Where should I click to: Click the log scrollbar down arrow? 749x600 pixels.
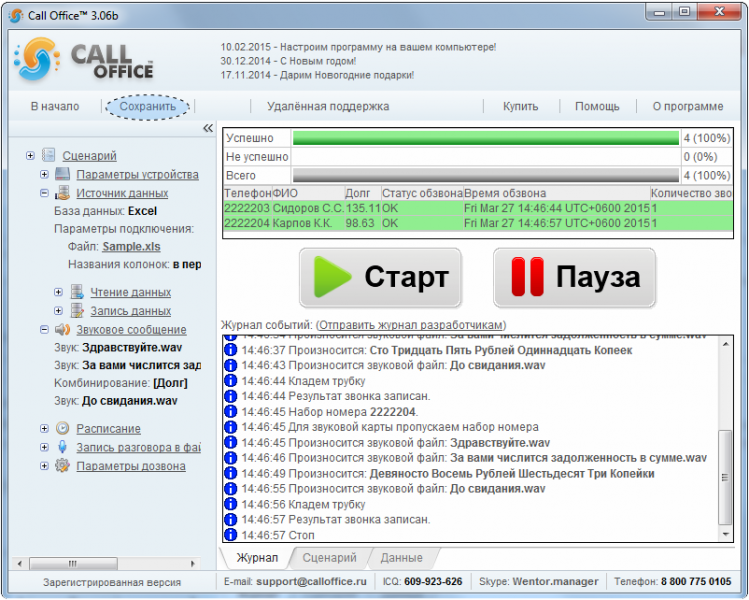pos(726,534)
